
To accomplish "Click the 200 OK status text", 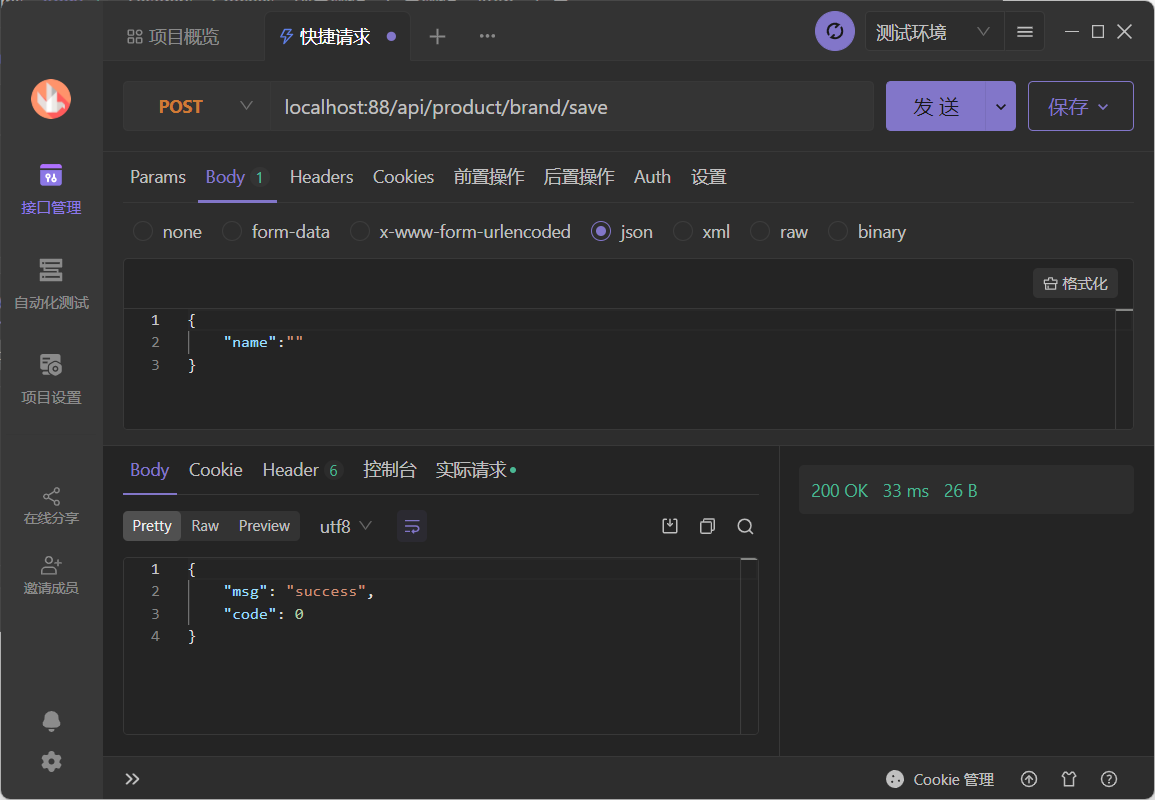I will coord(840,491).
